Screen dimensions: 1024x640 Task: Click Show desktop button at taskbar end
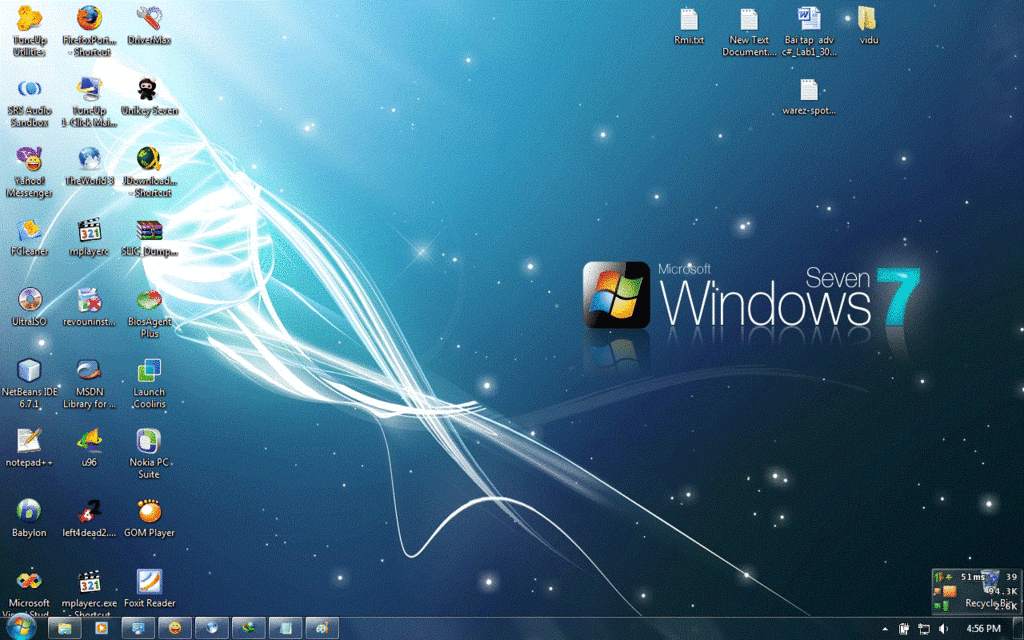coord(1019,629)
